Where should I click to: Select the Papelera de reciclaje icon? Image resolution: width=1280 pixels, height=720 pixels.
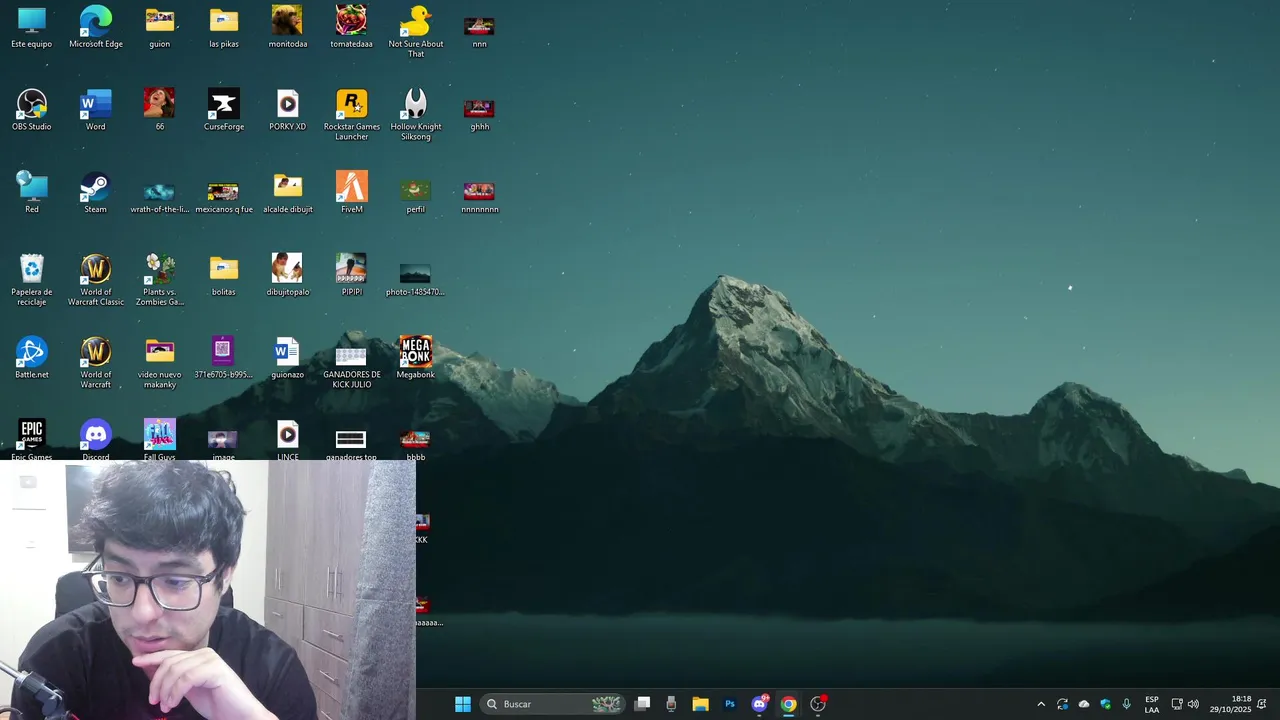click(x=32, y=280)
